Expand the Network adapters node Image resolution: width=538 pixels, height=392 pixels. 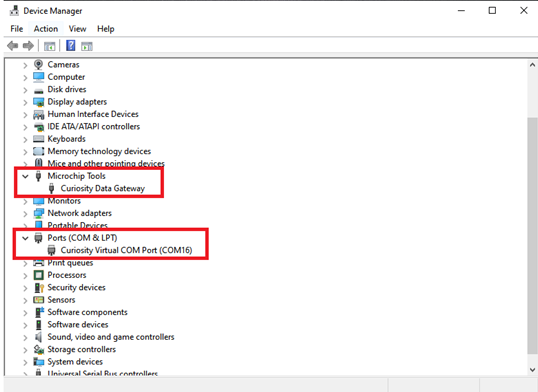(x=25, y=214)
